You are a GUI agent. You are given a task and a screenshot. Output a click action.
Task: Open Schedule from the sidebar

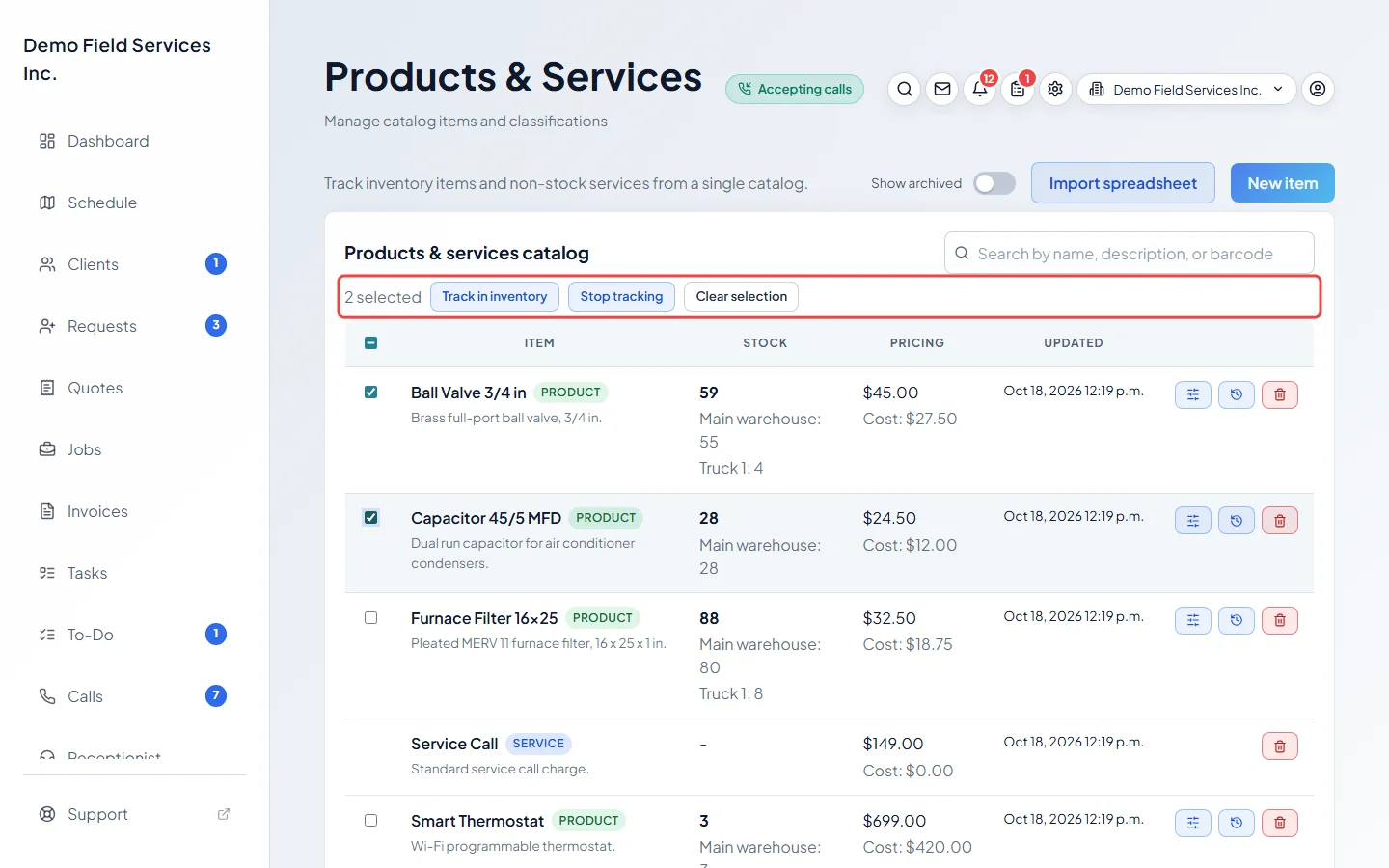point(134,203)
